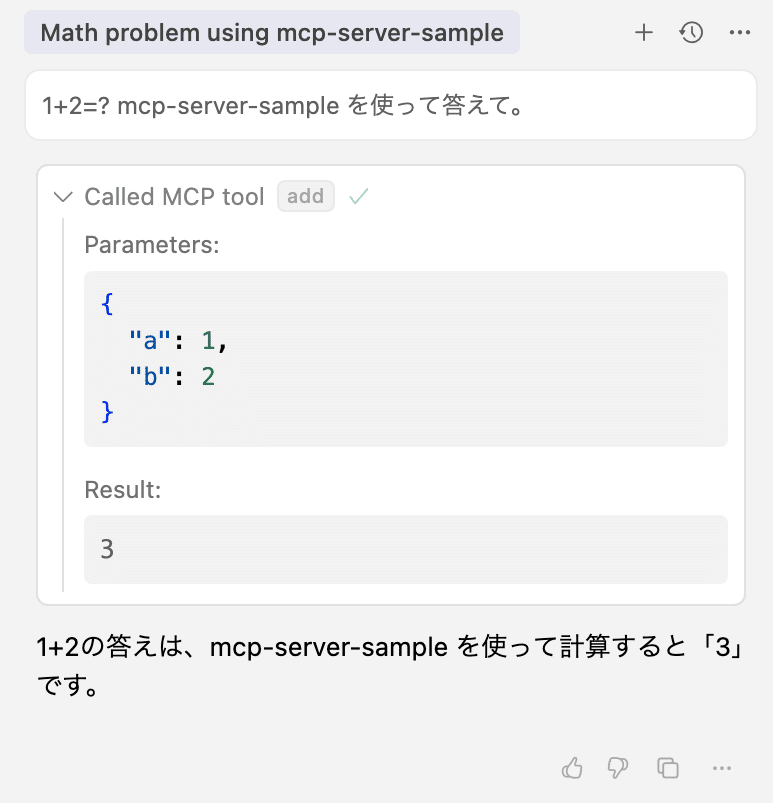Give the response a thumbs up
Image resolution: width=773 pixels, height=803 pixels.
(572, 768)
